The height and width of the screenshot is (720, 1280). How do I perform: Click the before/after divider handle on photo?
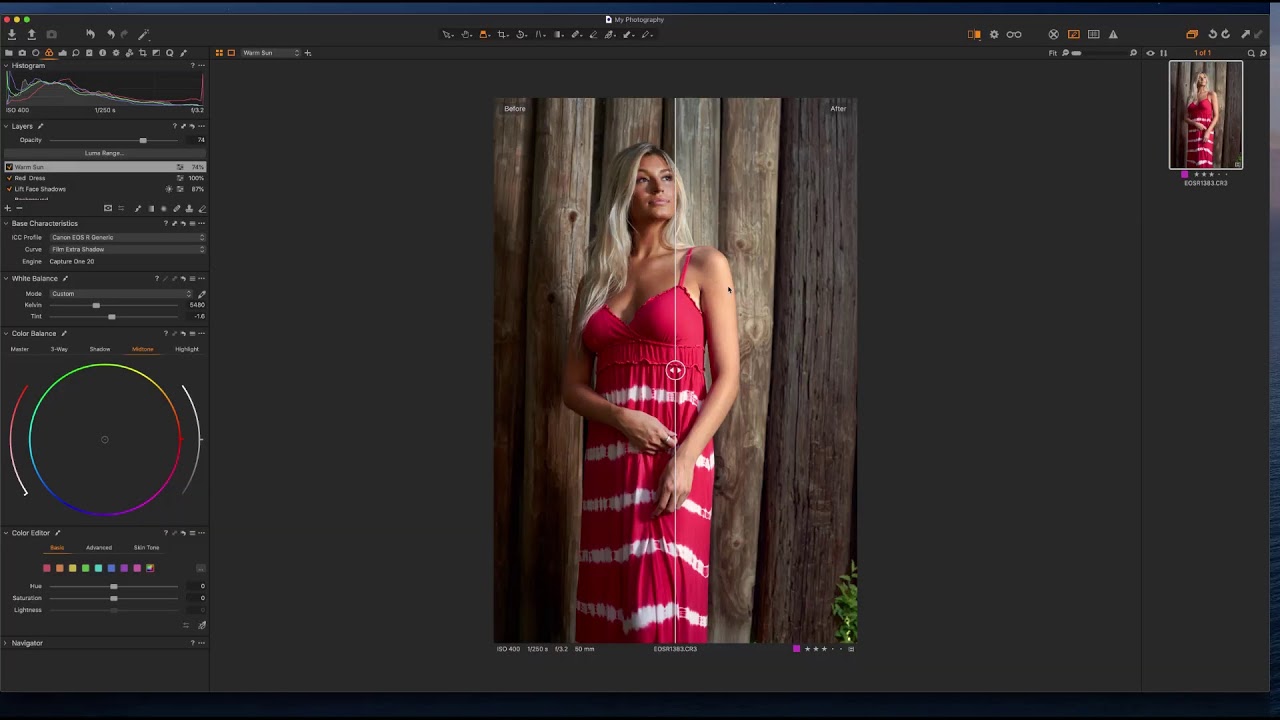(x=675, y=371)
